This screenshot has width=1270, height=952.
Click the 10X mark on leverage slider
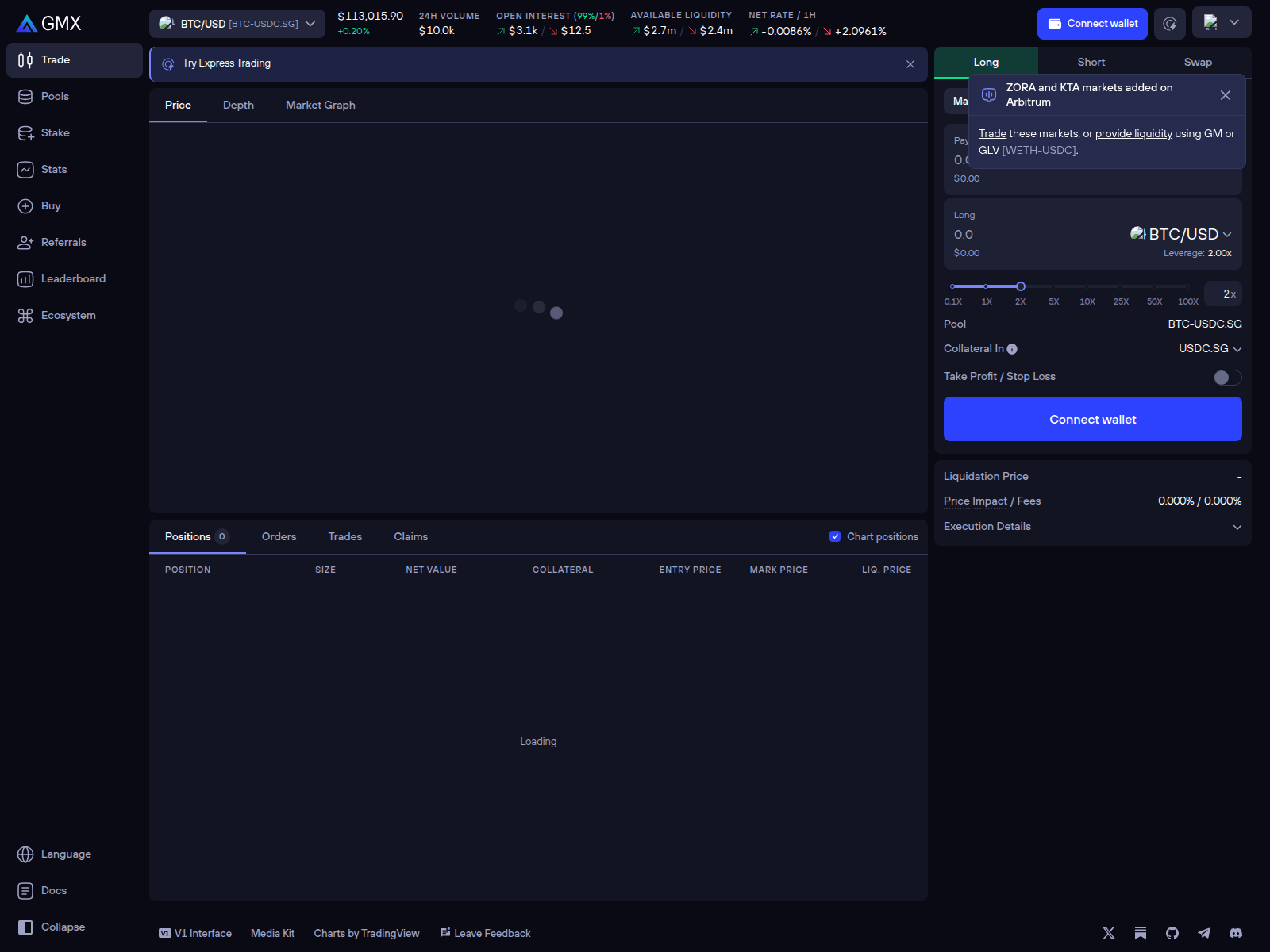[1087, 287]
